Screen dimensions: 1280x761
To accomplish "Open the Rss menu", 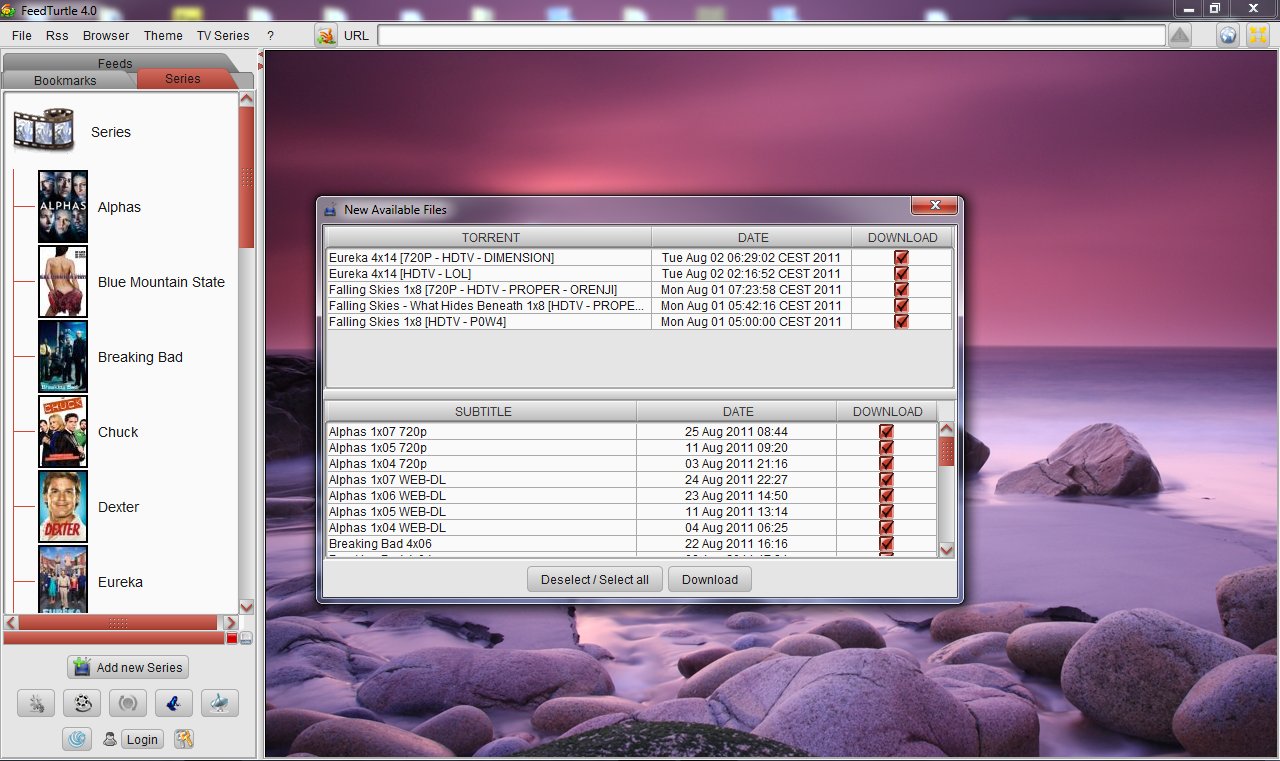I will click(57, 35).
